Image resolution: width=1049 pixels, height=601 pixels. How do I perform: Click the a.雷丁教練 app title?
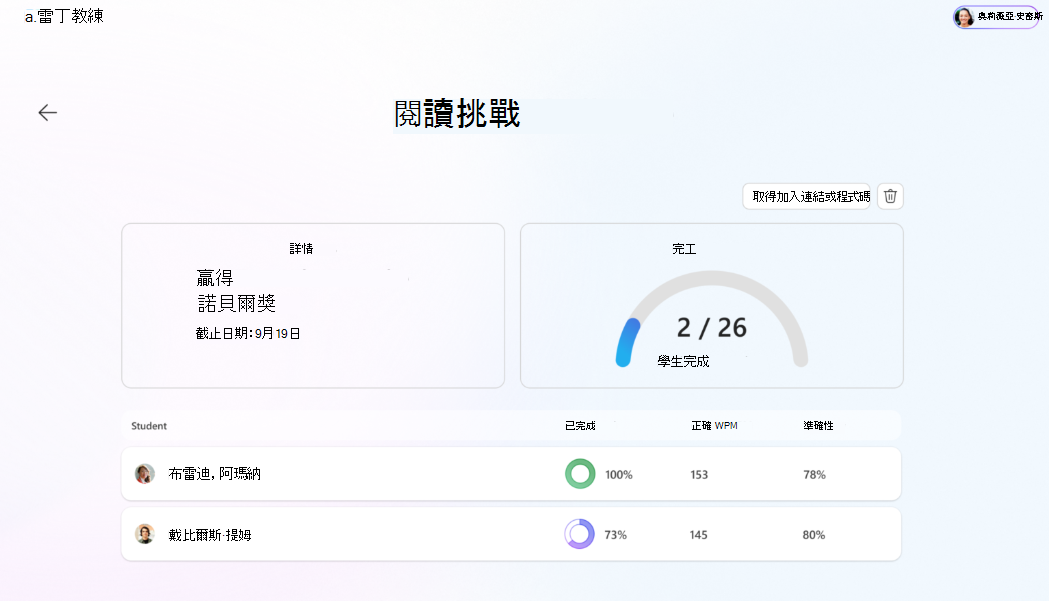point(64,17)
